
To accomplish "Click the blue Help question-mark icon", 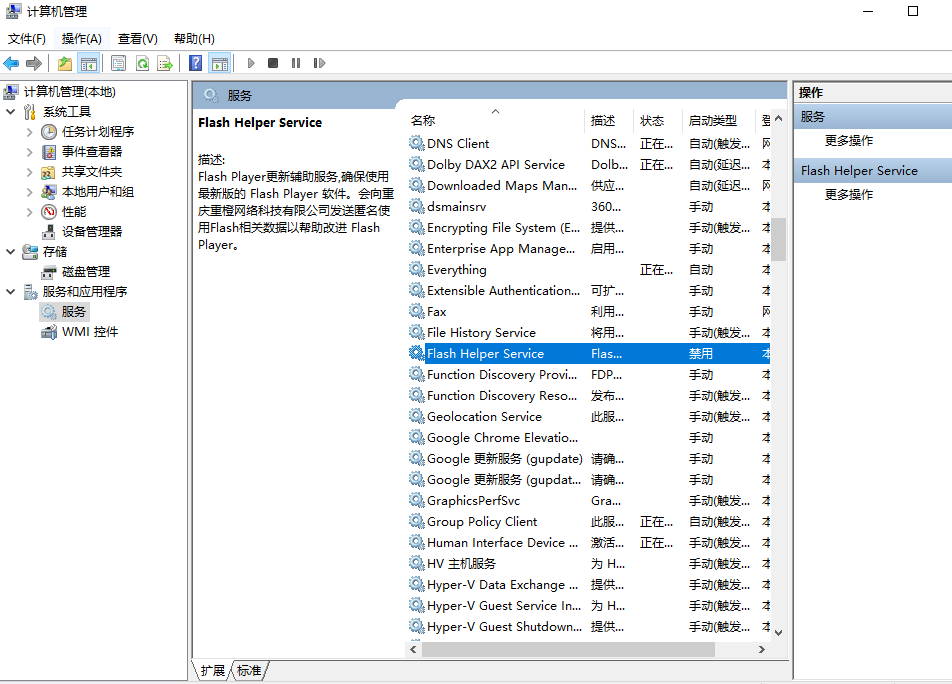I will click(x=196, y=63).
